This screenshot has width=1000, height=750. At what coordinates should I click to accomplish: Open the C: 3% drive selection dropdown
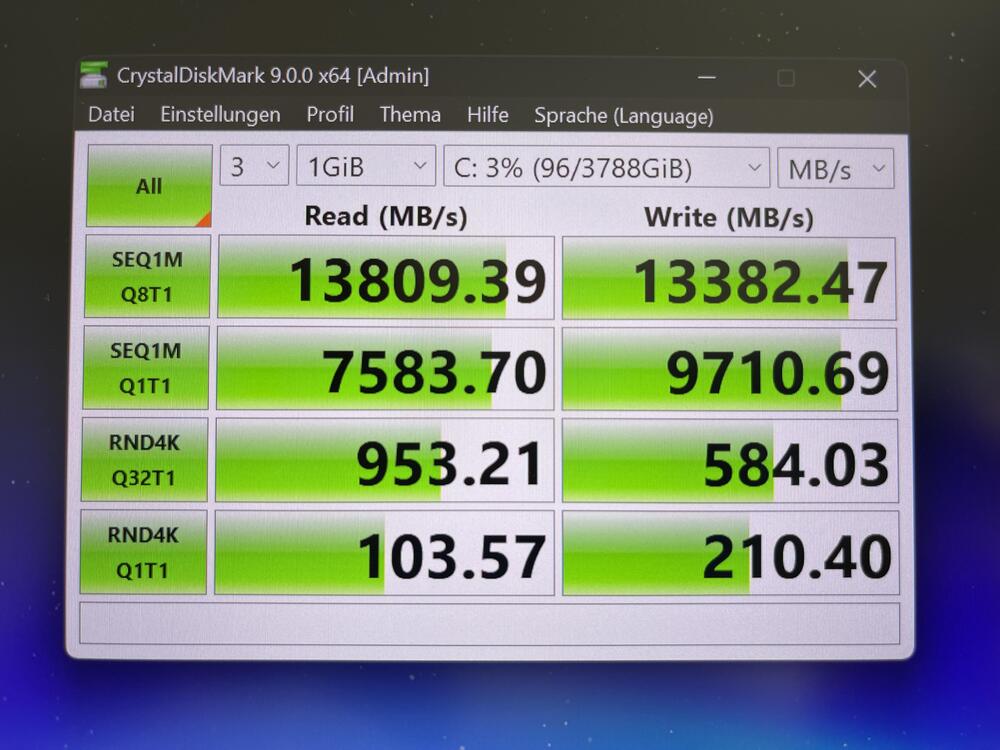(x=606, y=168)
